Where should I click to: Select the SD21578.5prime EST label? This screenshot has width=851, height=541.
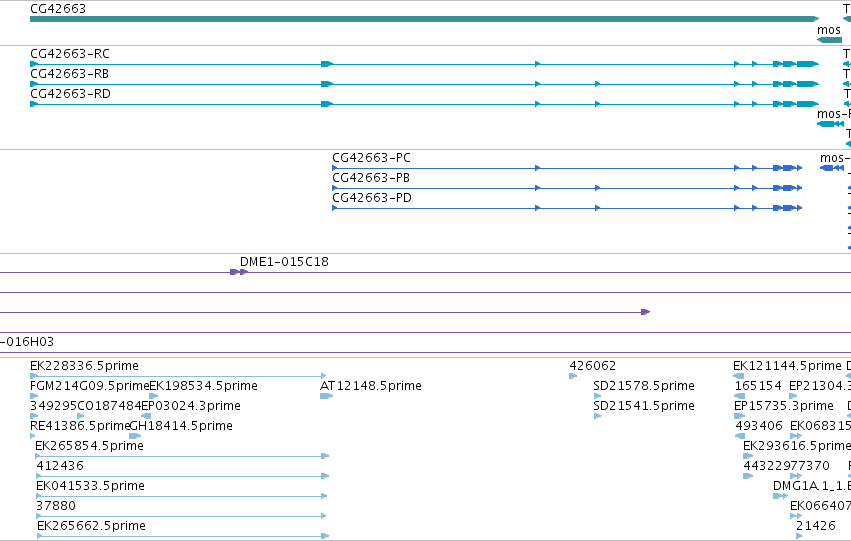[x=644, y=386]
